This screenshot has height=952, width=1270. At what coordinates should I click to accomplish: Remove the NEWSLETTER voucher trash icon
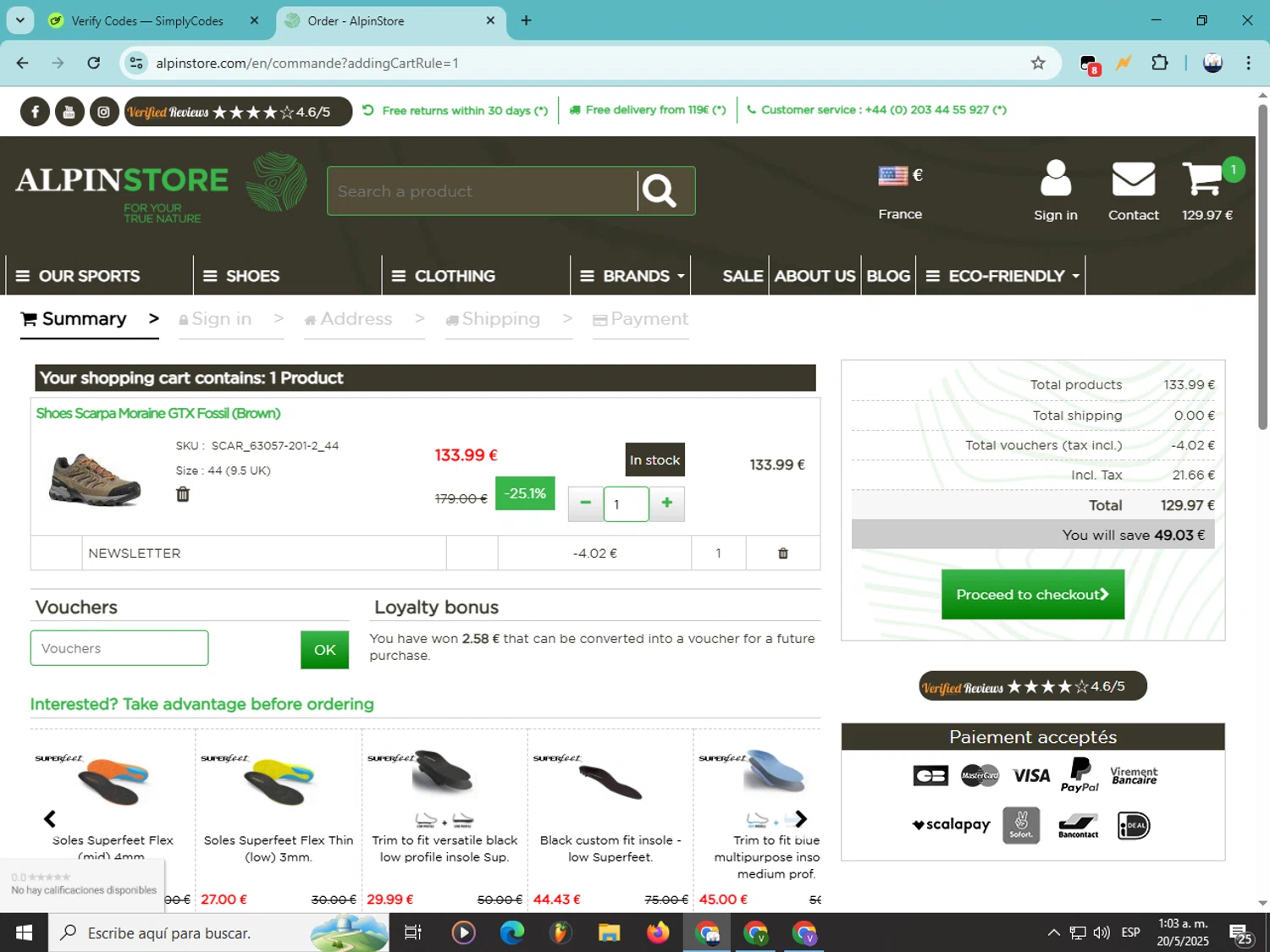point(783,553)
